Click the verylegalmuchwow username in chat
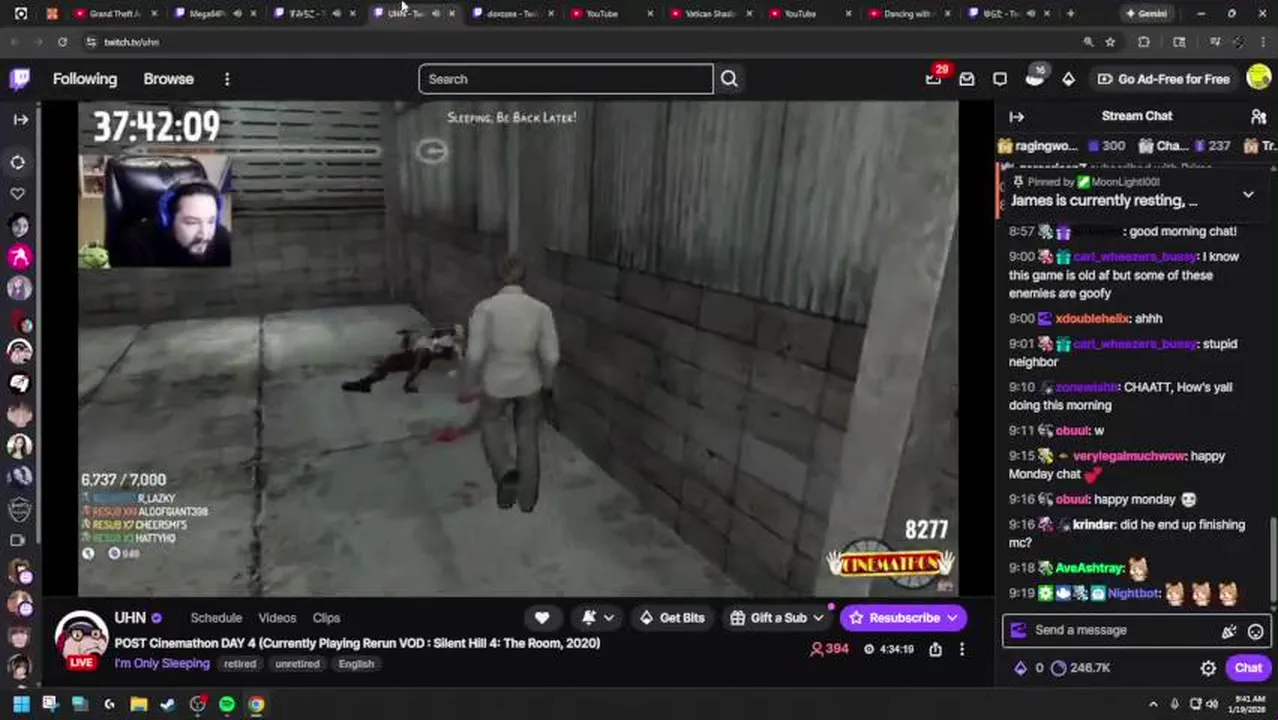 click(x=1128, y=456)
